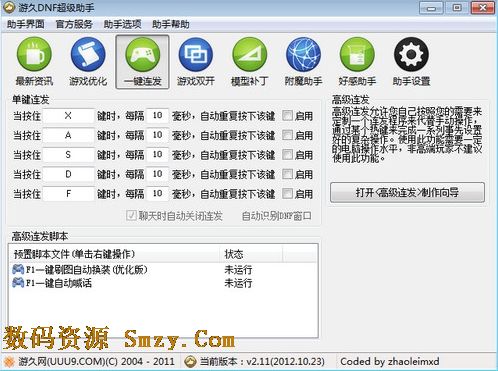Screen dimensions: 498x371
Task: Click the key field containing A
Action: [68, 135]
